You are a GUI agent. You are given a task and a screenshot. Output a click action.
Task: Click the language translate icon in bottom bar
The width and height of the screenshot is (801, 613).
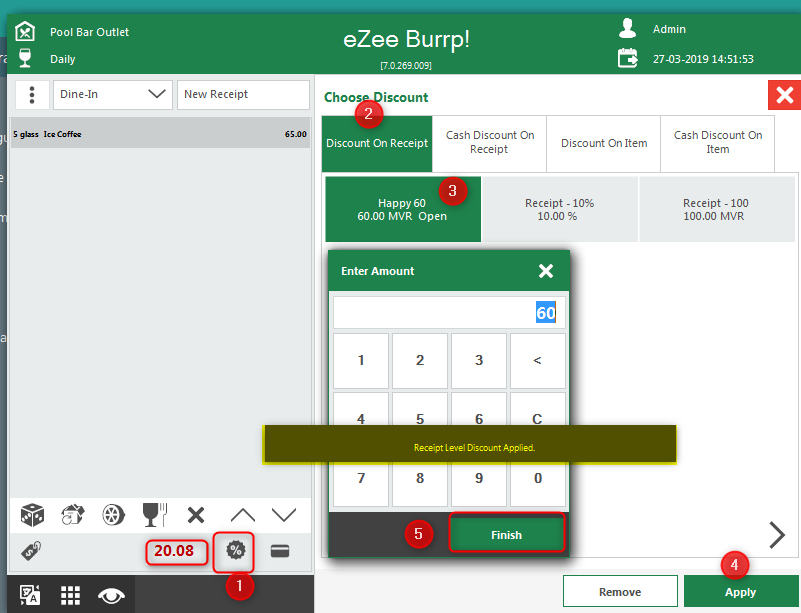click(x=29, y=595)
